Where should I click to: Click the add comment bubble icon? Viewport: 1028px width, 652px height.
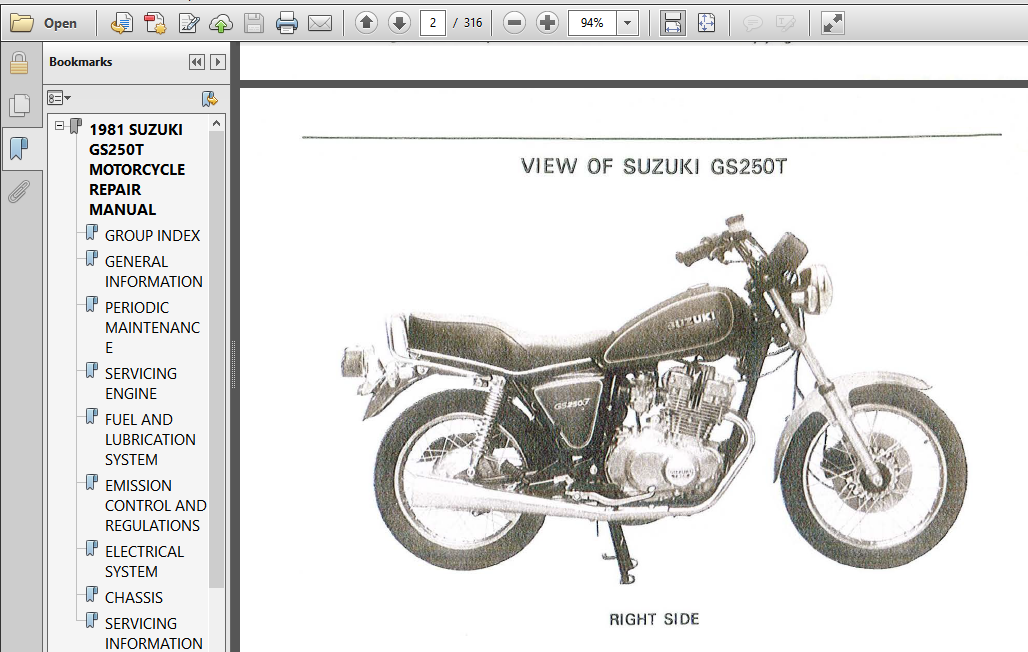coord(753,24)
